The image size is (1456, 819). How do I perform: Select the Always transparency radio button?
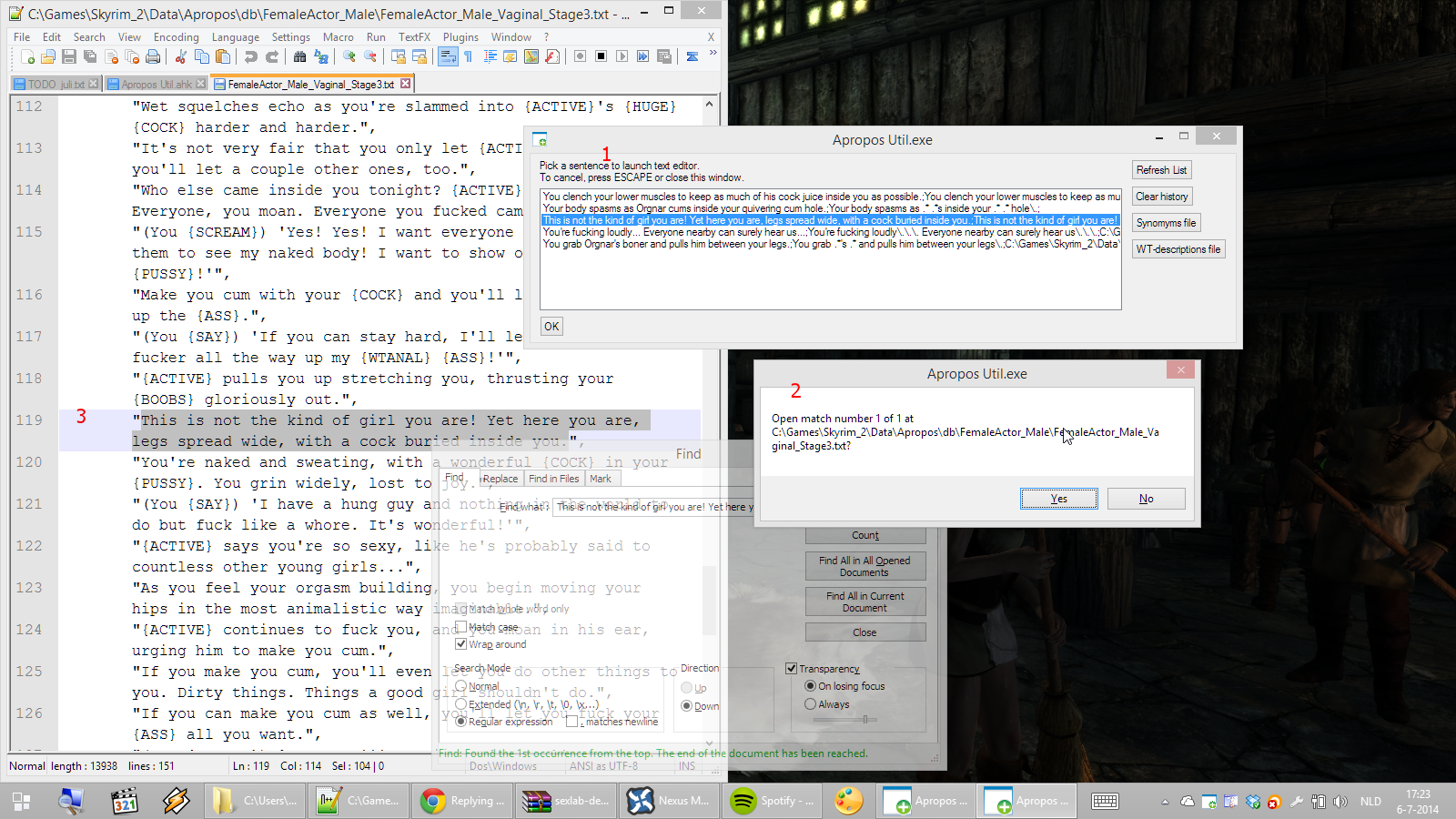click(810, 704)
